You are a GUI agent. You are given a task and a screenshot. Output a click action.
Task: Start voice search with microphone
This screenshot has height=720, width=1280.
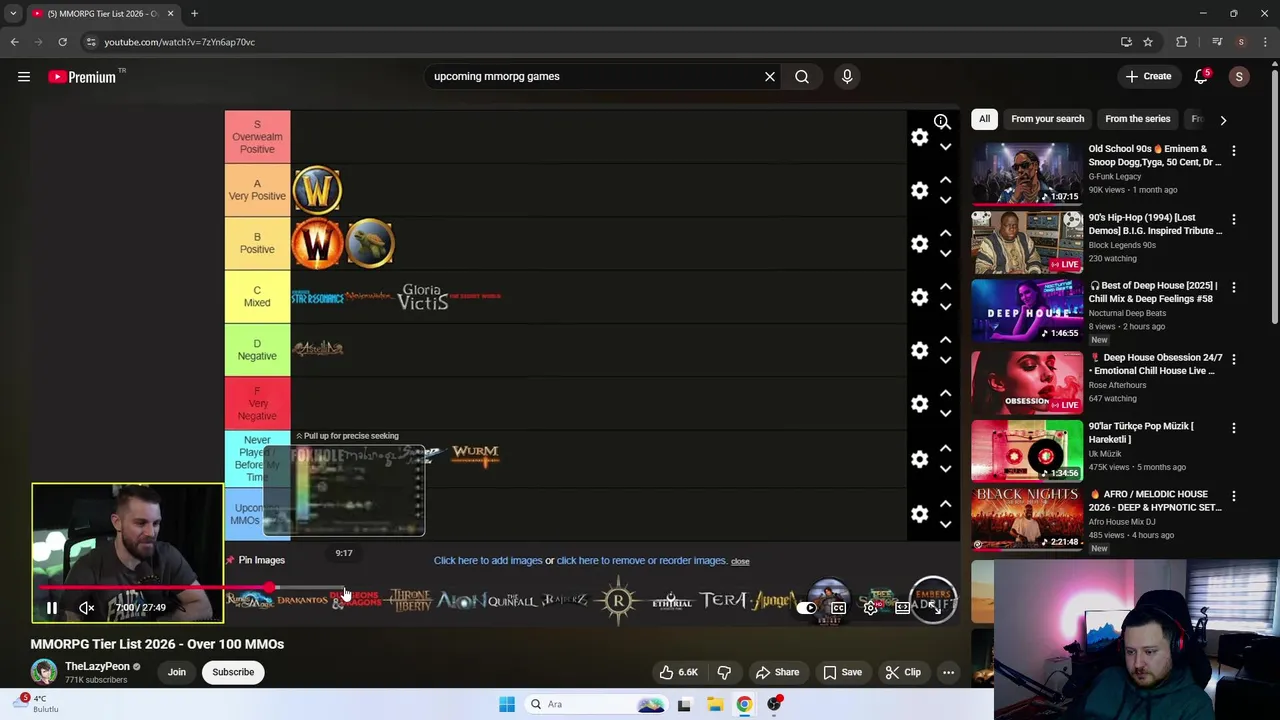click(847, 76)
